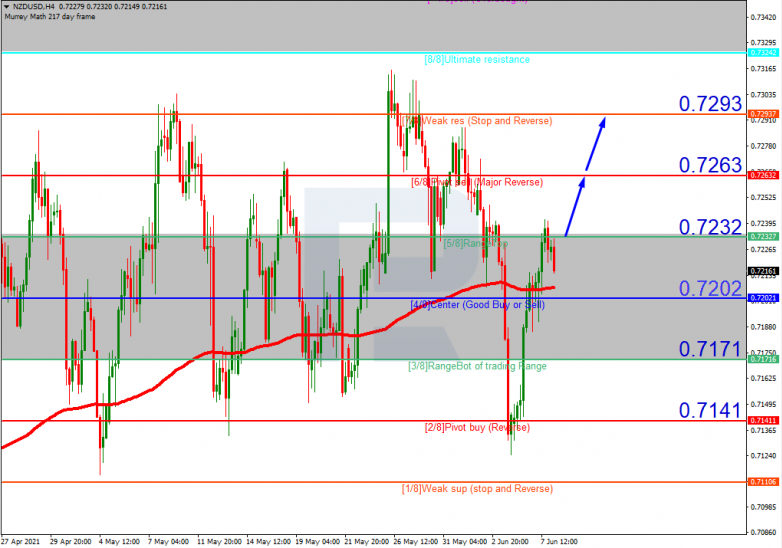Click the [6/8]Pivot sell (Major Reverse) label
This screenshot has height=548, width=782.
[477, 183]
